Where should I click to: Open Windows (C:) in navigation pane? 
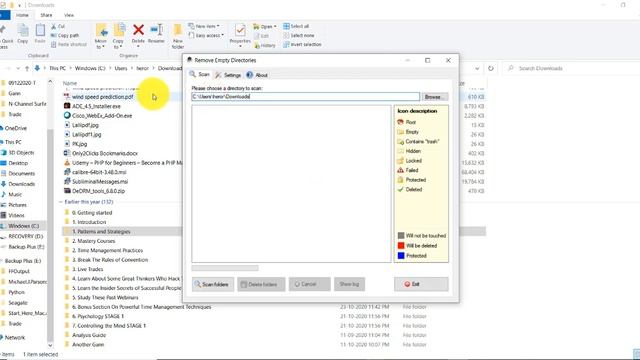pyautogui.click(x=24, y=226)
